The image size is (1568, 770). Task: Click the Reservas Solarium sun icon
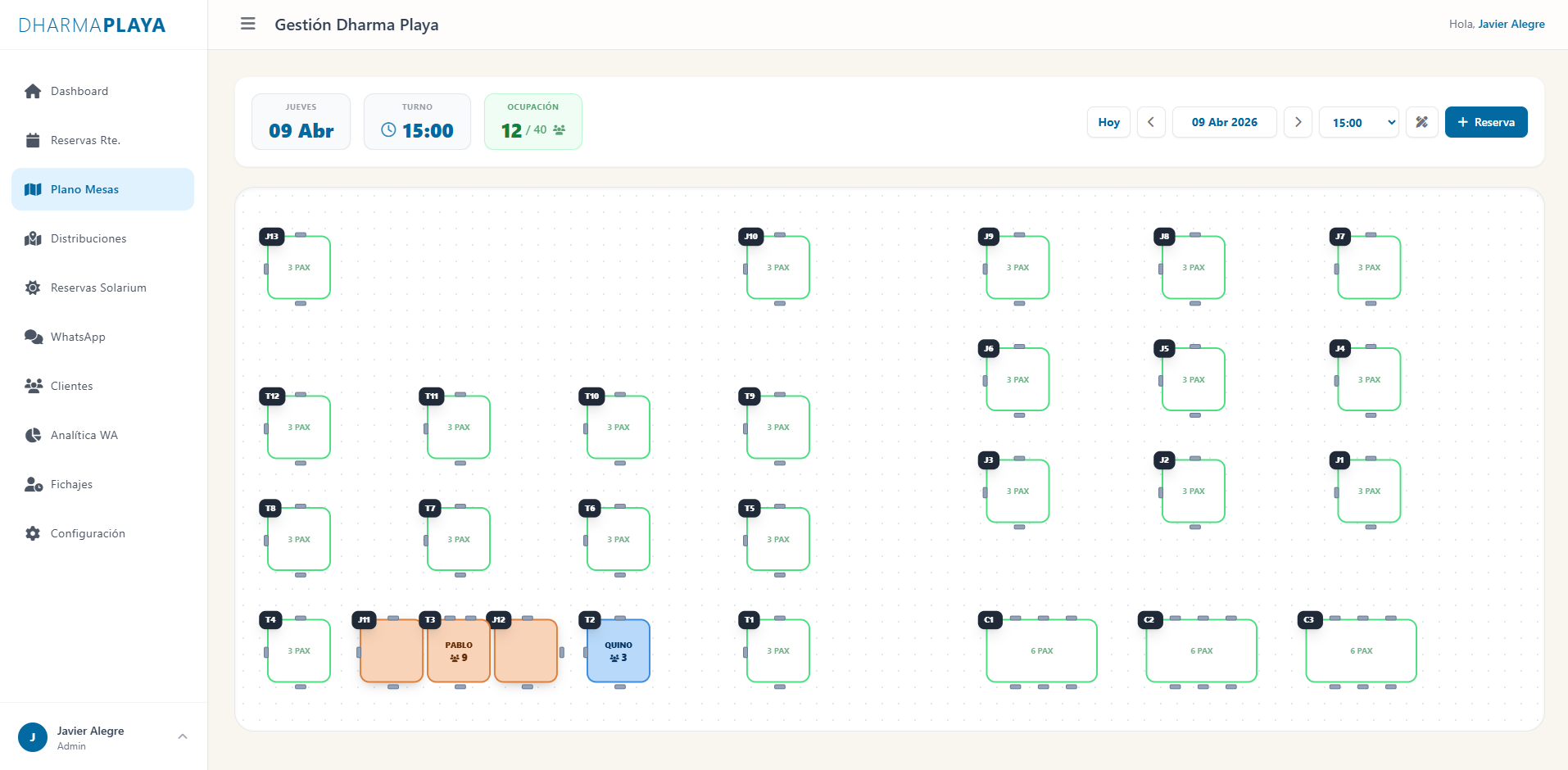[33, 288]
